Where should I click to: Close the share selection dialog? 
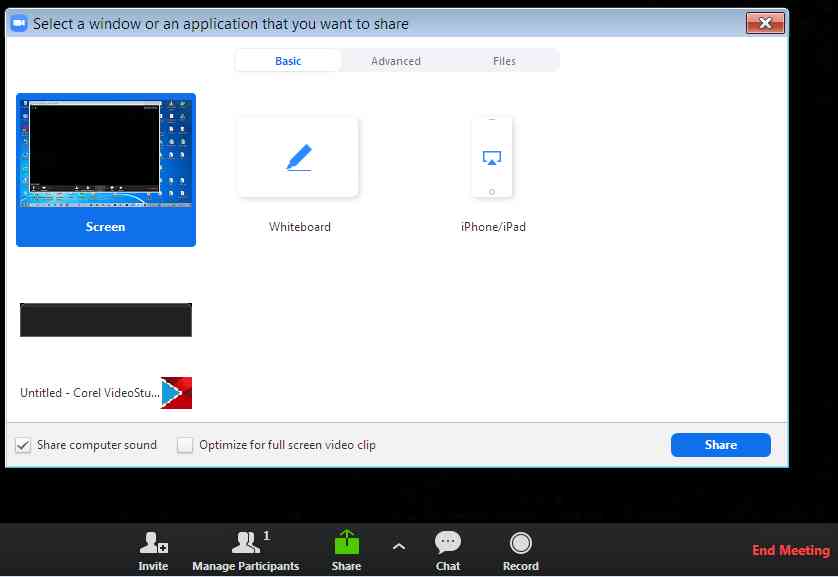[x=765, y=24]
